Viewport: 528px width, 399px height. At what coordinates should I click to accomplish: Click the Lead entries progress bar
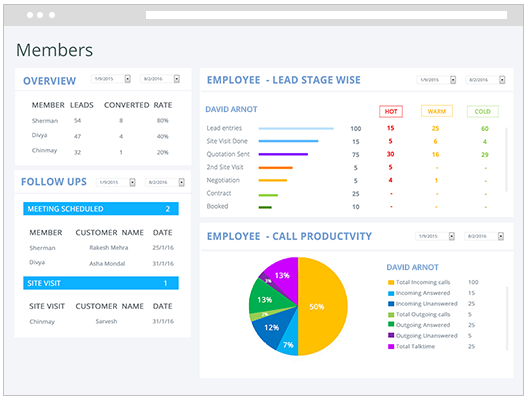tap(296, 128)
